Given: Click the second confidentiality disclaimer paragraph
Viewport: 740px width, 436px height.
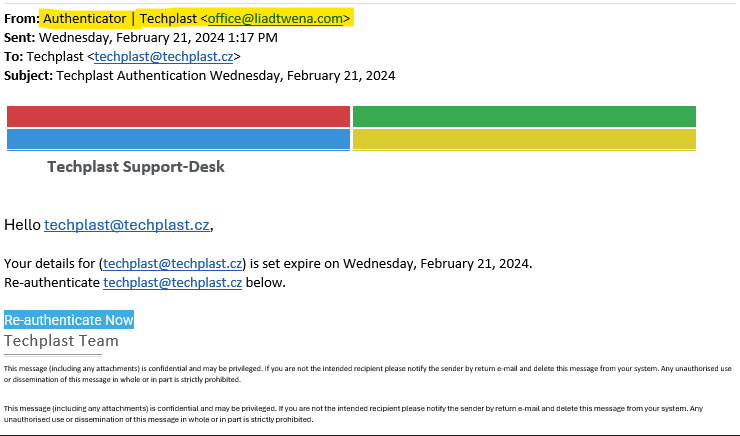Looking at the screenshot, I should 353,414.
